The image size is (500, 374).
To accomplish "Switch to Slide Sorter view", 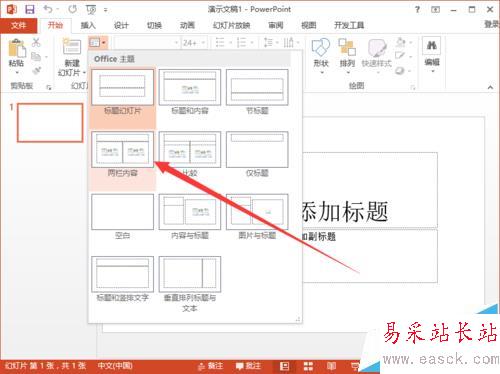I will [308, 366].
